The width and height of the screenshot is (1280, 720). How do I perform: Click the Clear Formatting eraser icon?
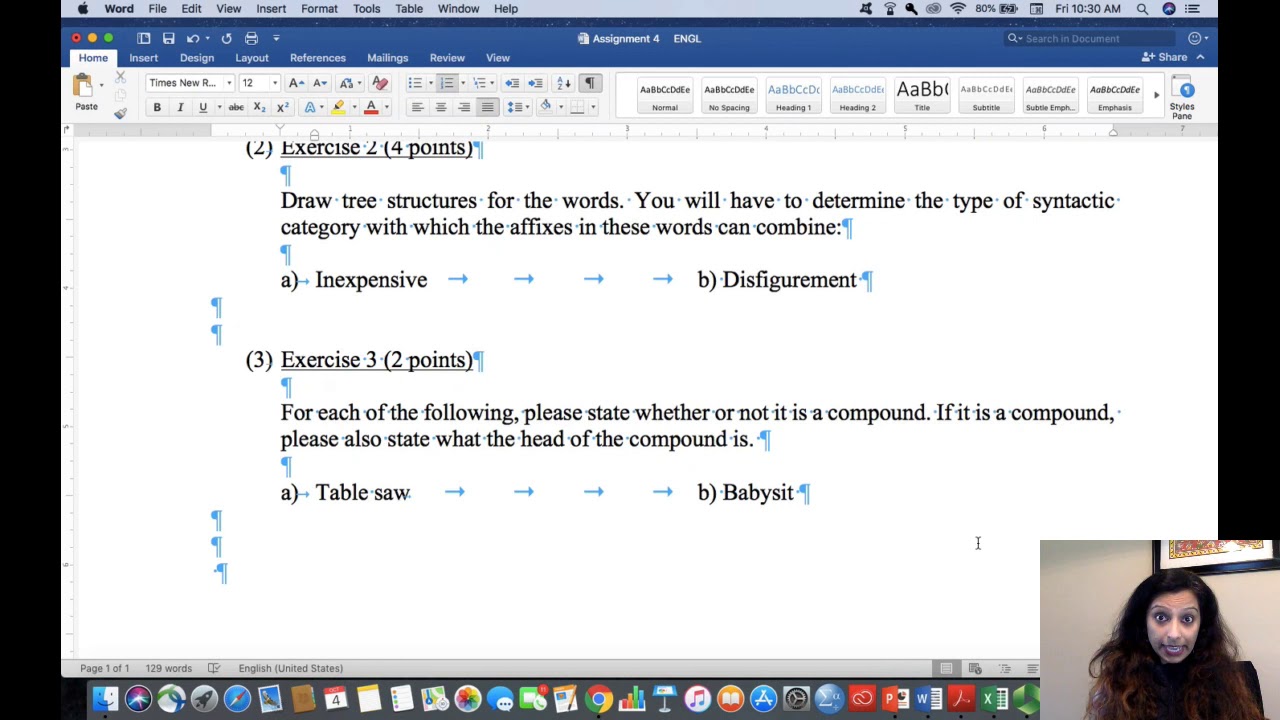[x=380, y=83]
